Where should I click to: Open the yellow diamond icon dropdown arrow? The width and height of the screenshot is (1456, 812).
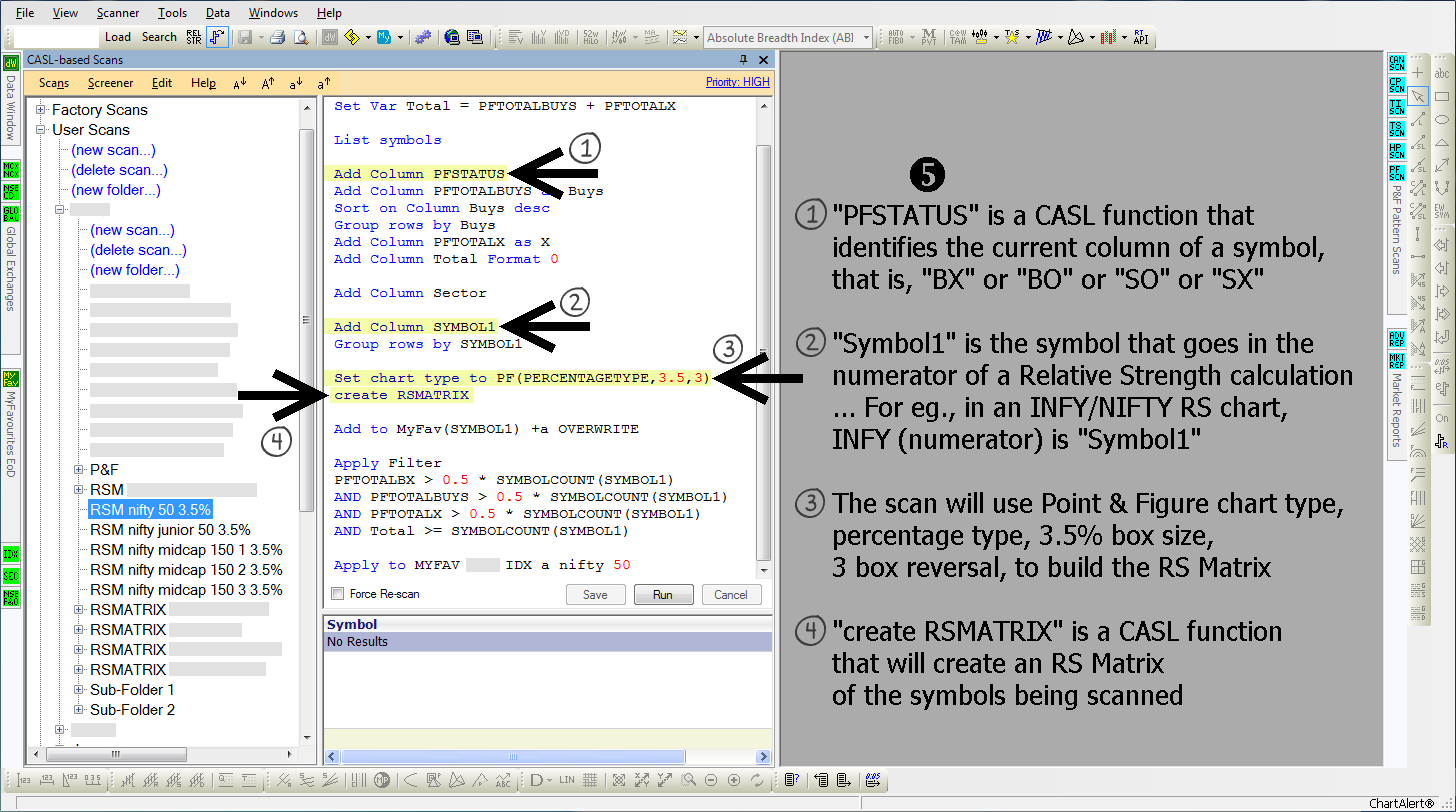click(367, 38)
